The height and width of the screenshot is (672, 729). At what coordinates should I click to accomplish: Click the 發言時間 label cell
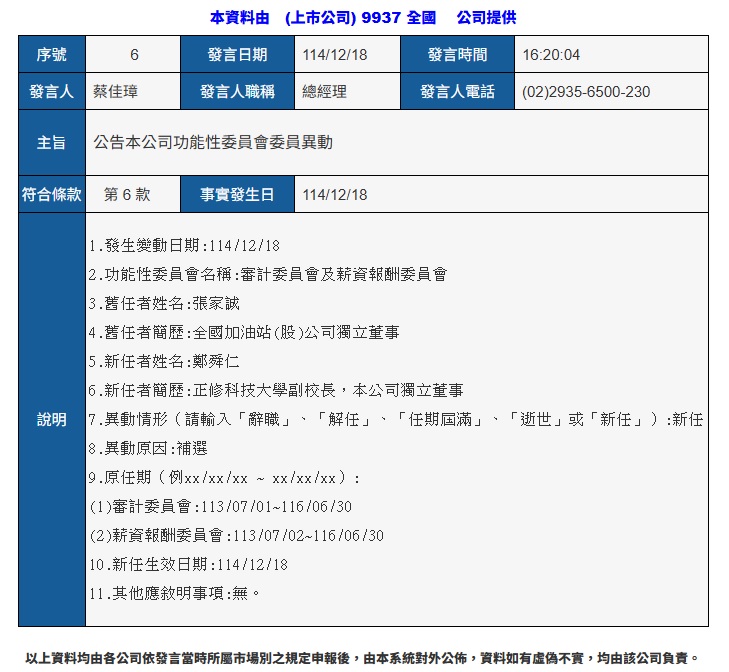[457, 55]
